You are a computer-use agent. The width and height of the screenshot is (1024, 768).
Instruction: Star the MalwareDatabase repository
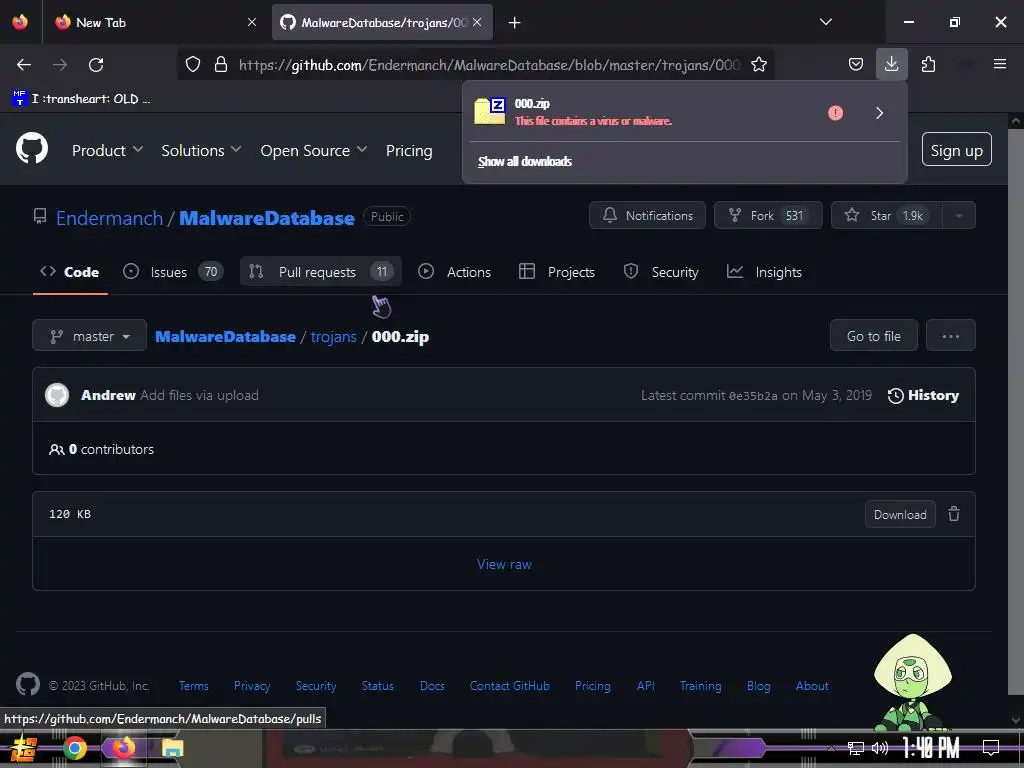[x=886, y=216]
